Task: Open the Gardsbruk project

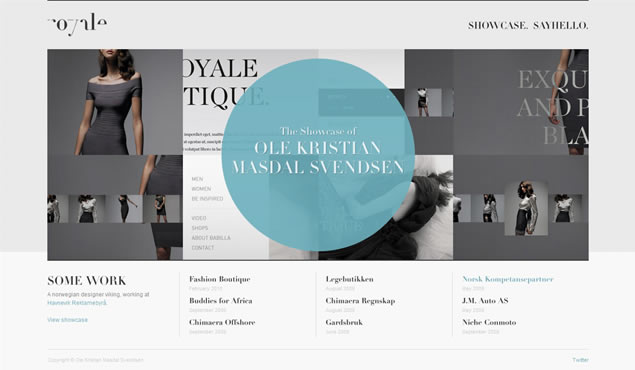Action: (344, 322)
